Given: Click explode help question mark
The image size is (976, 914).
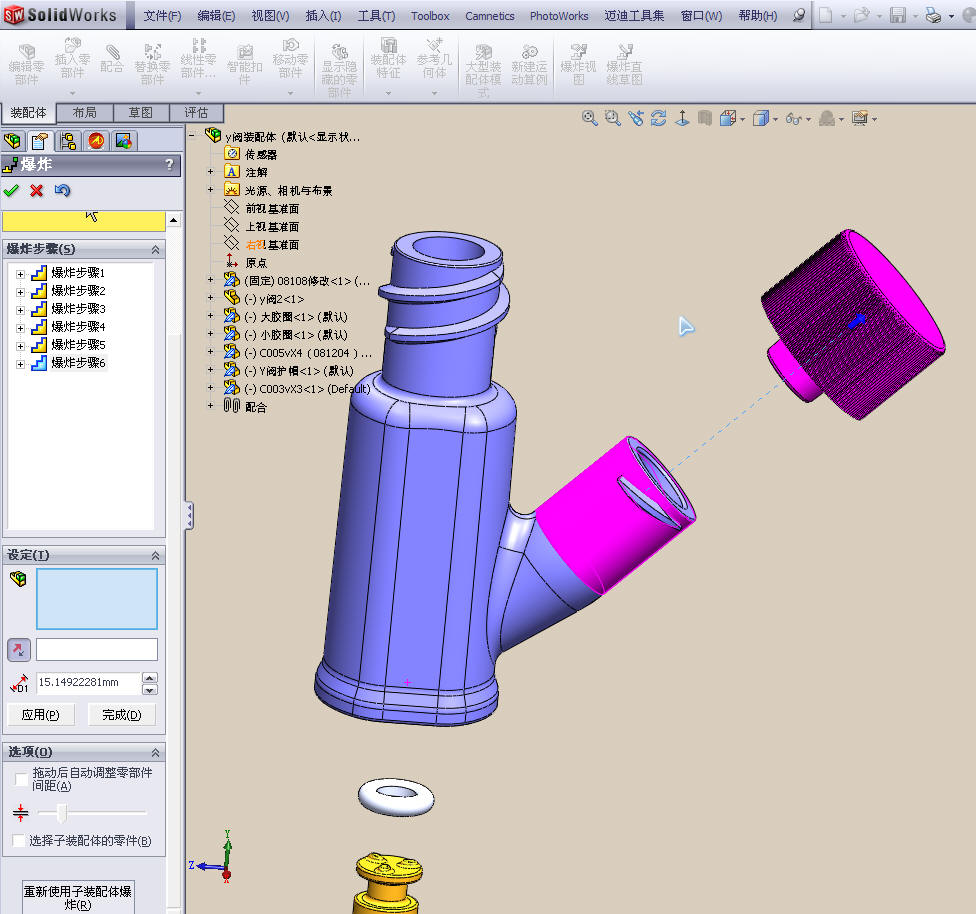Looking at the screenshot, I should pos(169,165).
